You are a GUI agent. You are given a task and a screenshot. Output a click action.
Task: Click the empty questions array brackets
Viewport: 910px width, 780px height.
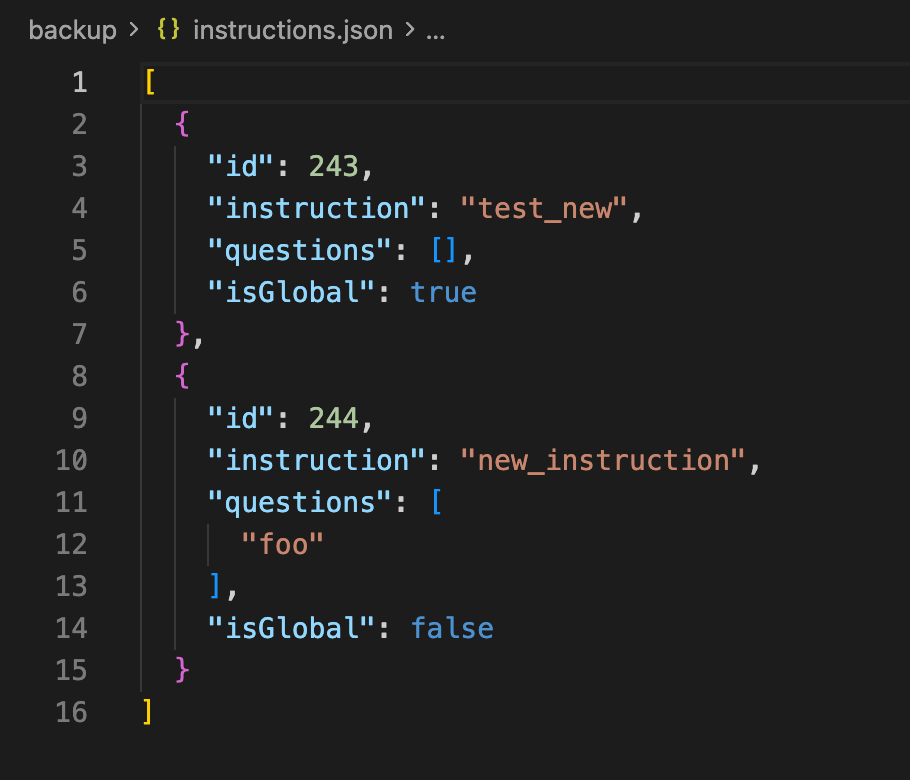(x=443, y=250)
